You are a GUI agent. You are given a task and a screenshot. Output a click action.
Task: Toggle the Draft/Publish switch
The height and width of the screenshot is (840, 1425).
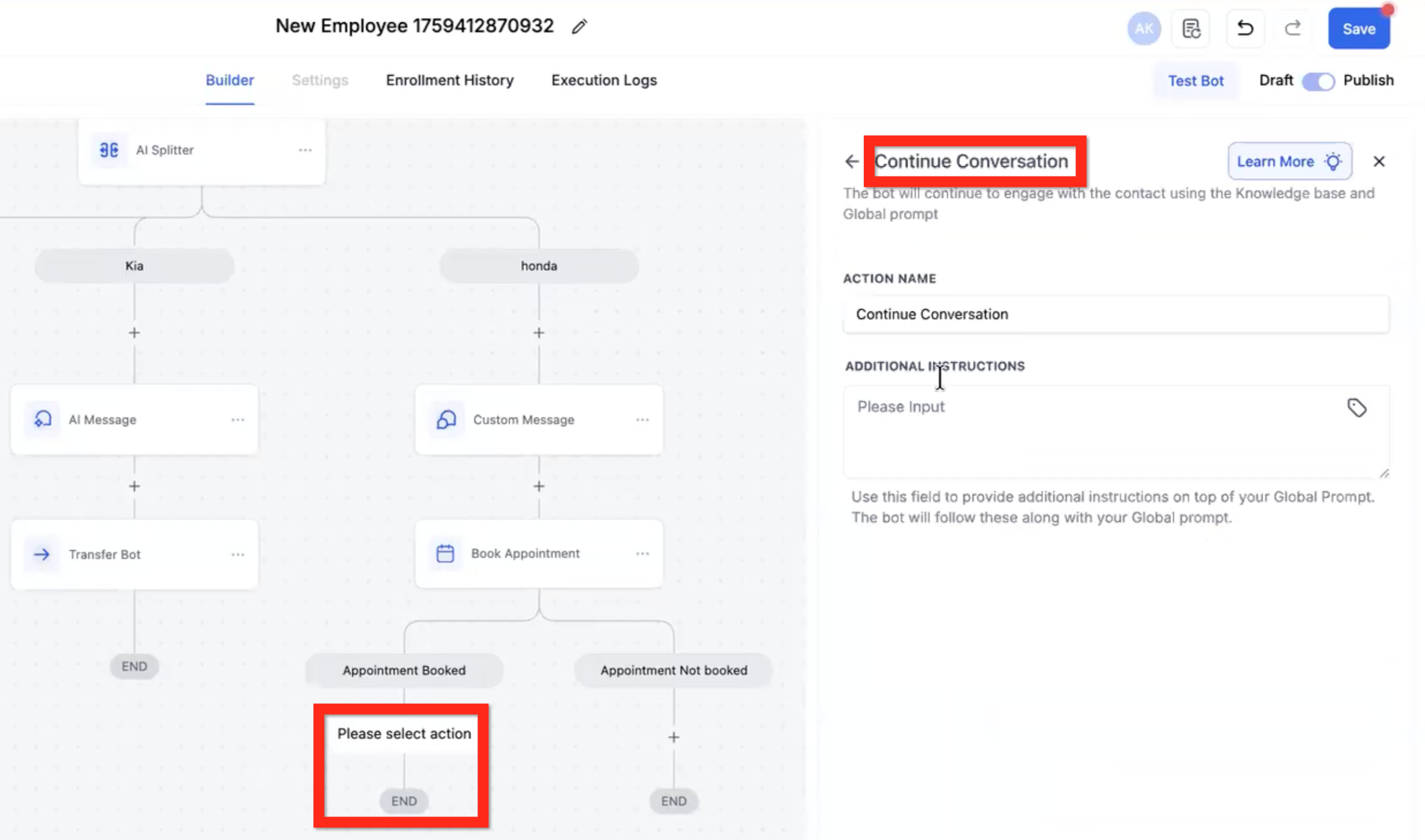pos(1318,81)
